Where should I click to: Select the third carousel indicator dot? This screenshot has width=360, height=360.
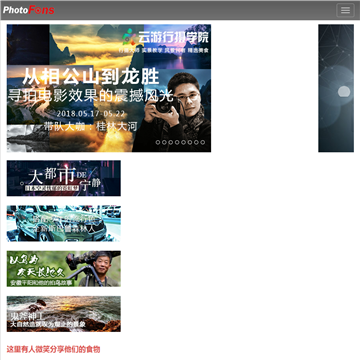point(171,142)
